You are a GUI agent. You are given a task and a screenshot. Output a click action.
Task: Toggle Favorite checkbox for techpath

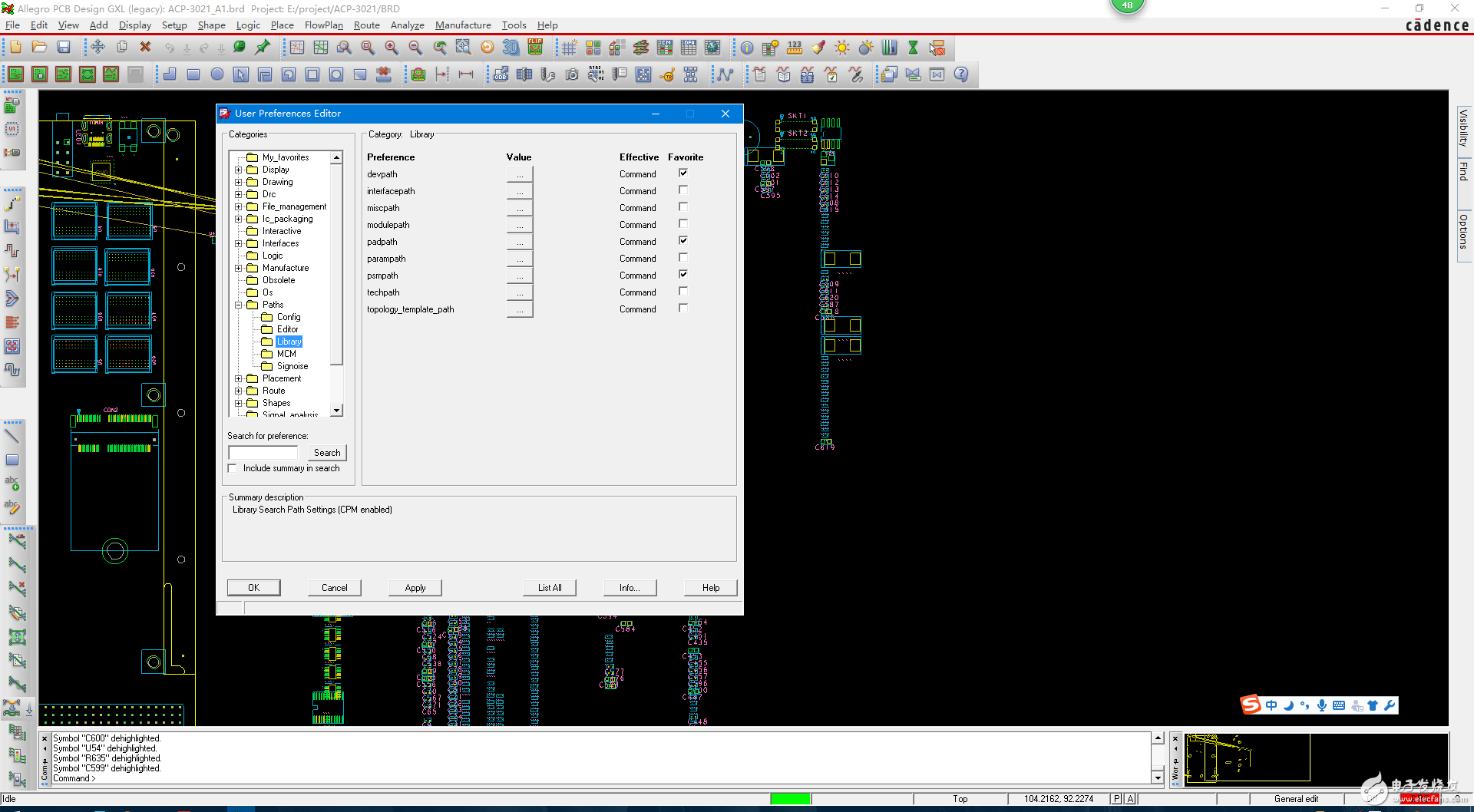(x=683, y=292)
